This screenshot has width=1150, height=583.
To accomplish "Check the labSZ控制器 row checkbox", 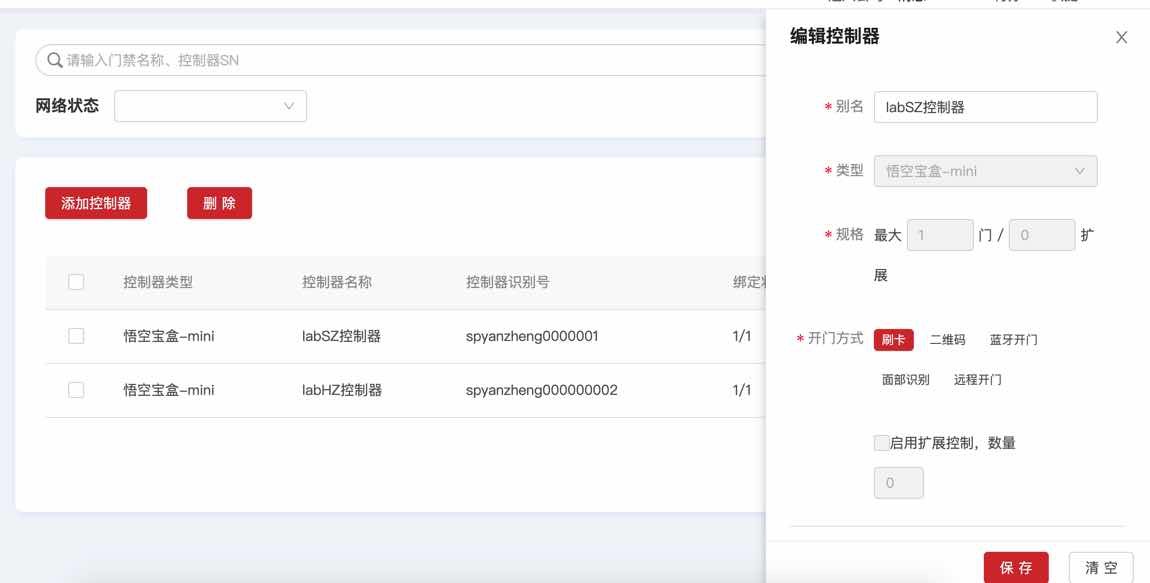I will click(76, 336).
